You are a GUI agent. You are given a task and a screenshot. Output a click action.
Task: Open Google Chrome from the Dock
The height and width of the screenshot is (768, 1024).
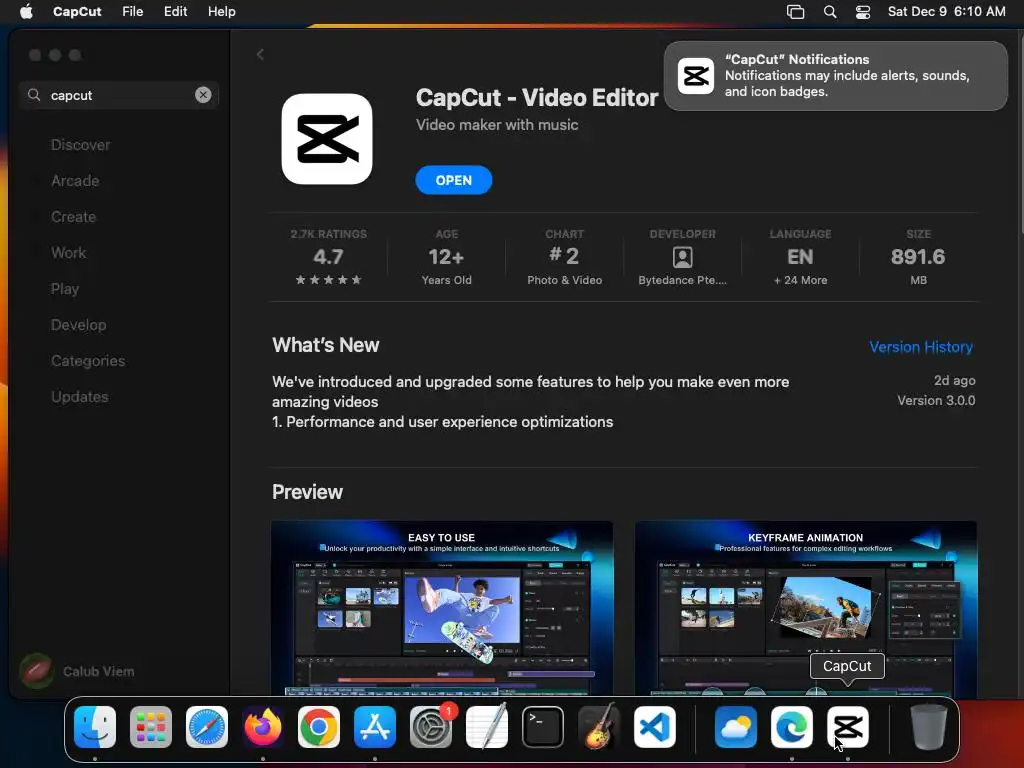tap(319, 727)
